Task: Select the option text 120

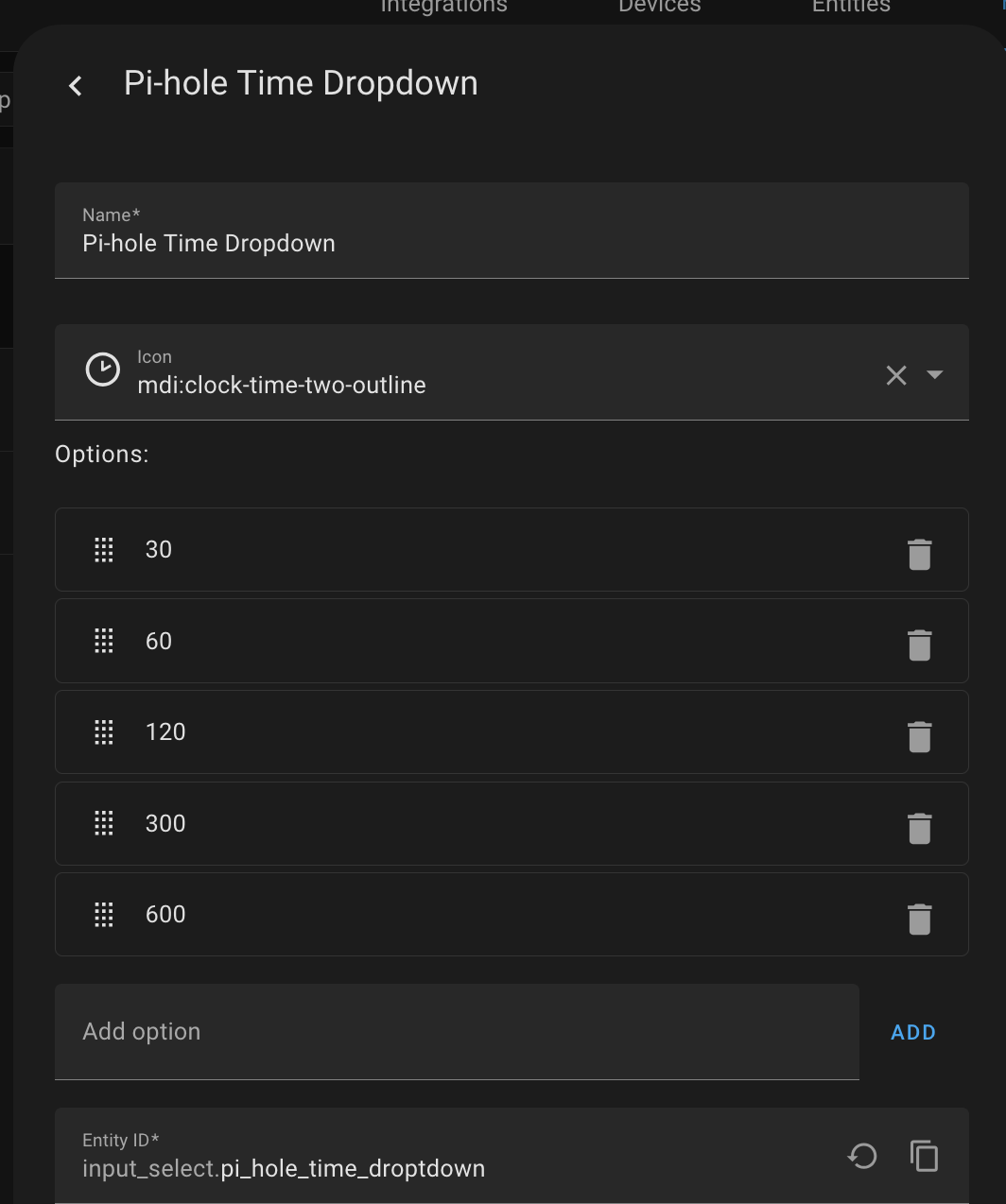Action: (x=165, y=731)
